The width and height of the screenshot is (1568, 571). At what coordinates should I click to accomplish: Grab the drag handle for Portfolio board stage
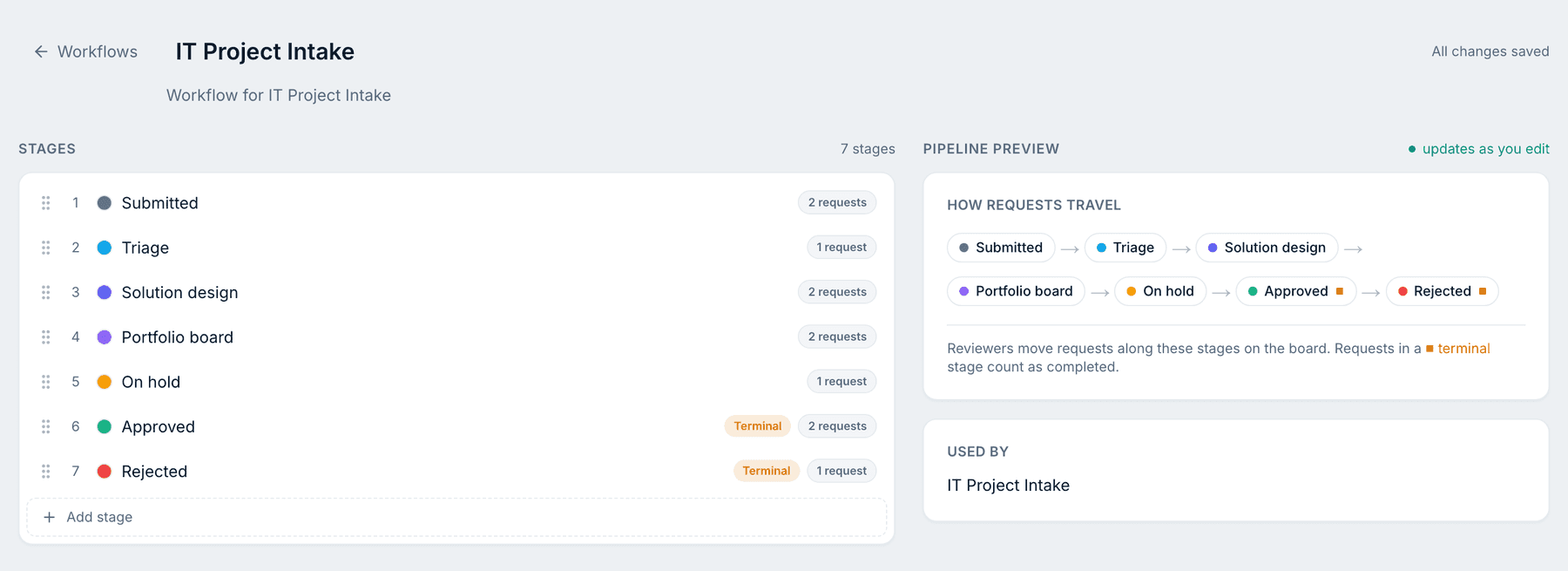(46, 337)
